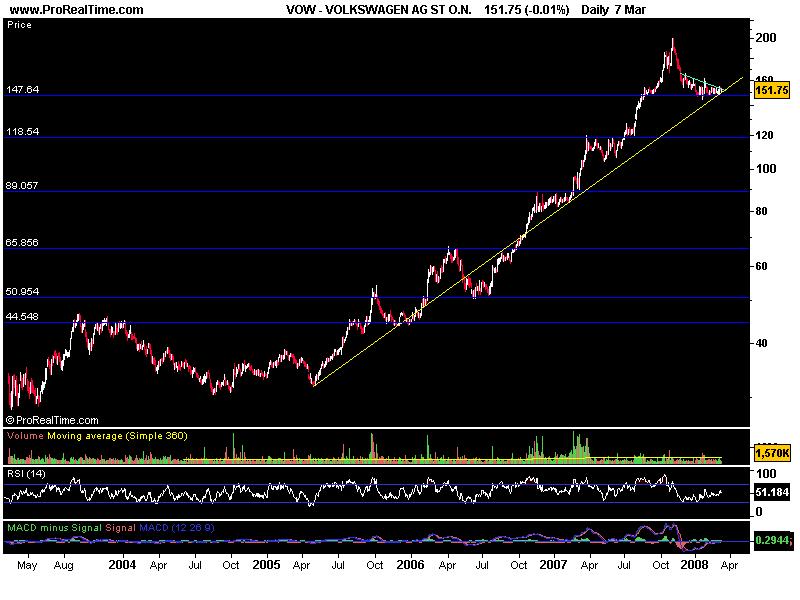The width and height of the screenshot is (800, 600).
Task: Click the yellow trendline start at 2005 low
Action: click(x=314, y=385)
